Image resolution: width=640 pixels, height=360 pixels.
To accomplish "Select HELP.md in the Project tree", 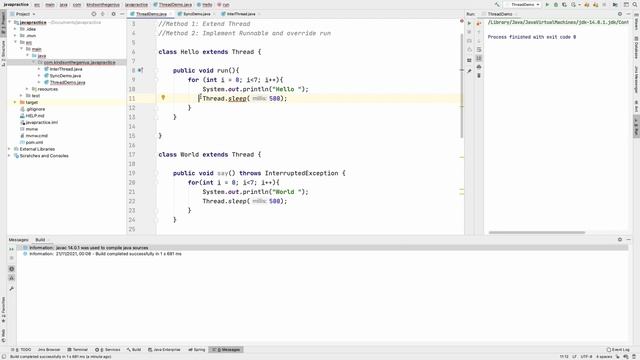I will (34, 116).
